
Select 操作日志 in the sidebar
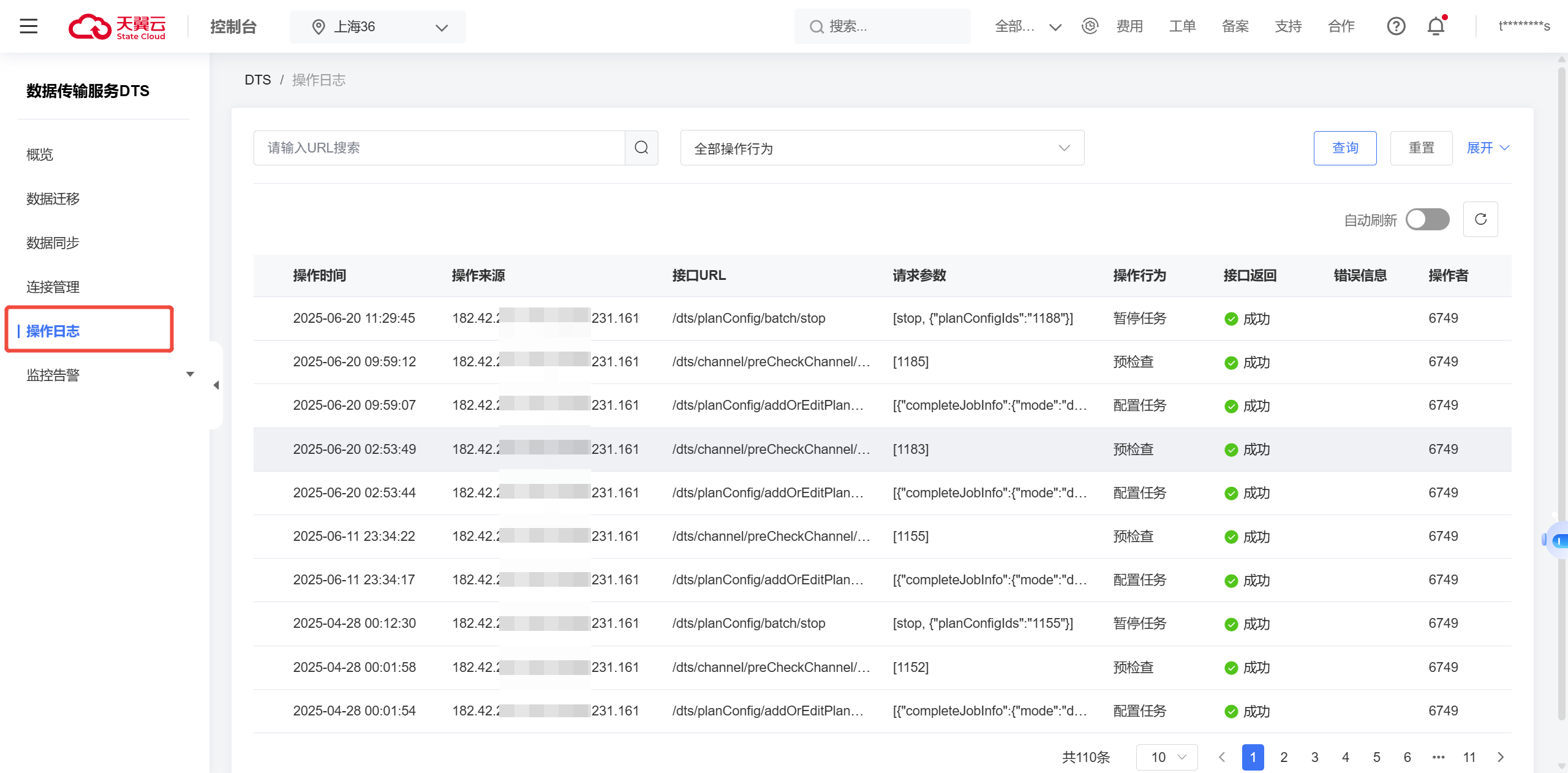pyautogui.click(x=53, y=331)
